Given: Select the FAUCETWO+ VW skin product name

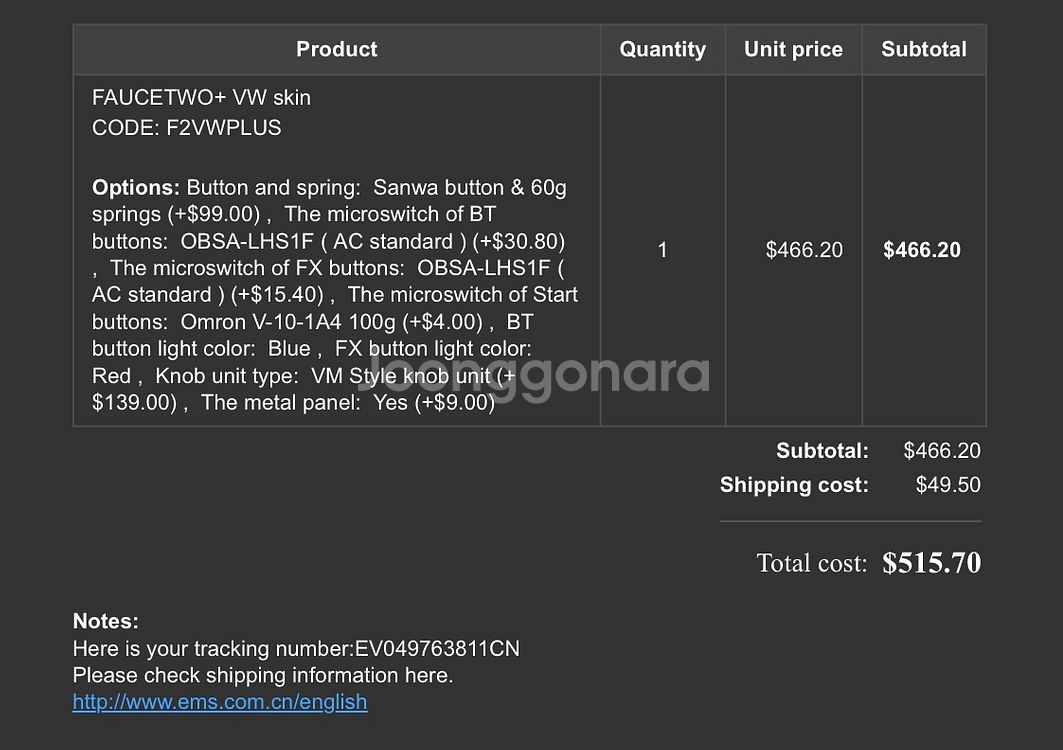Looking at the screenshot, I should tap(201, 98).
